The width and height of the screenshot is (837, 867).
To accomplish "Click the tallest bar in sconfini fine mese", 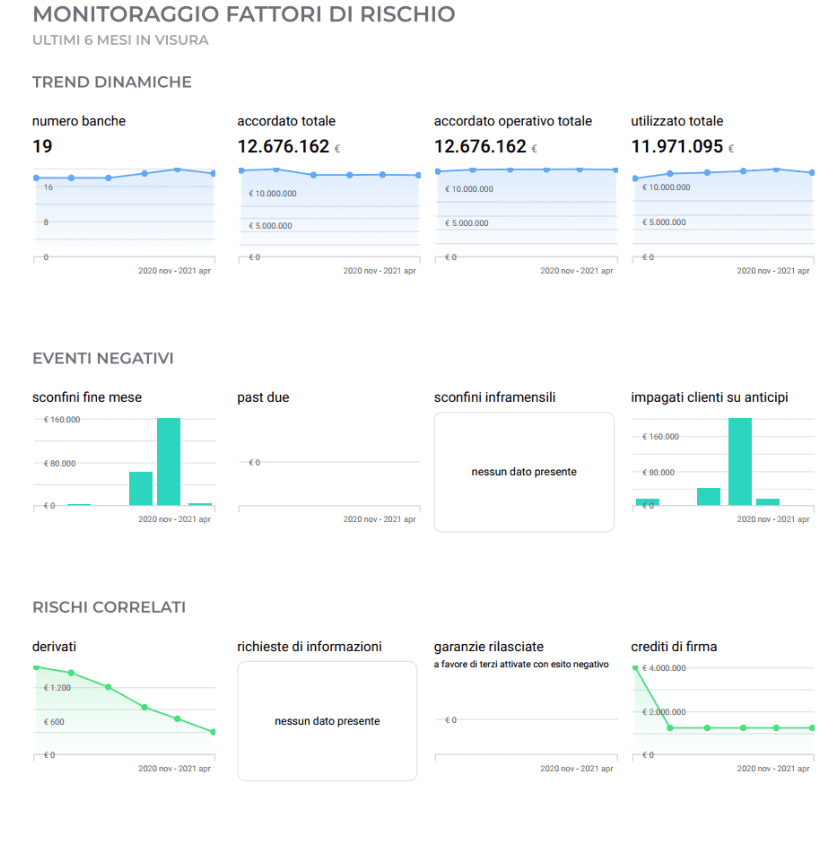I will click(x=168, y=461).
